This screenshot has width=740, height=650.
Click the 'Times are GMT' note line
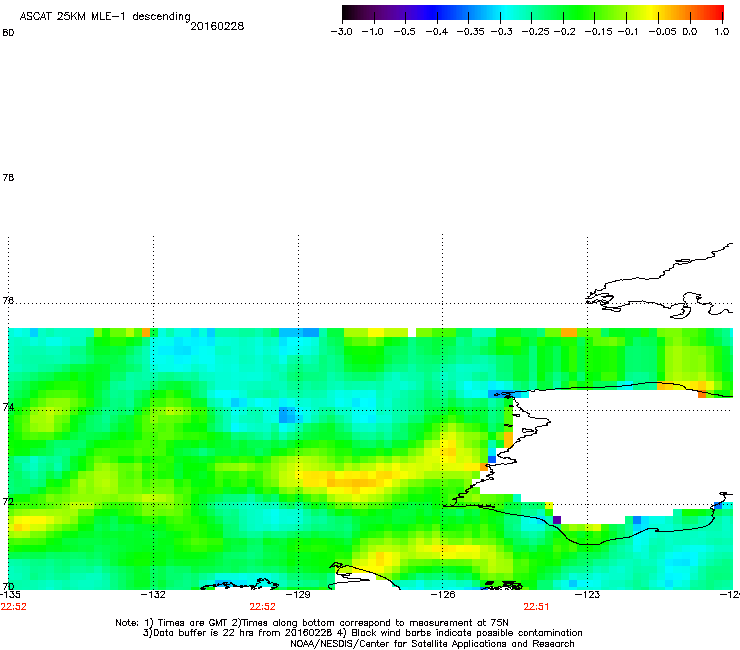(312, 623)
